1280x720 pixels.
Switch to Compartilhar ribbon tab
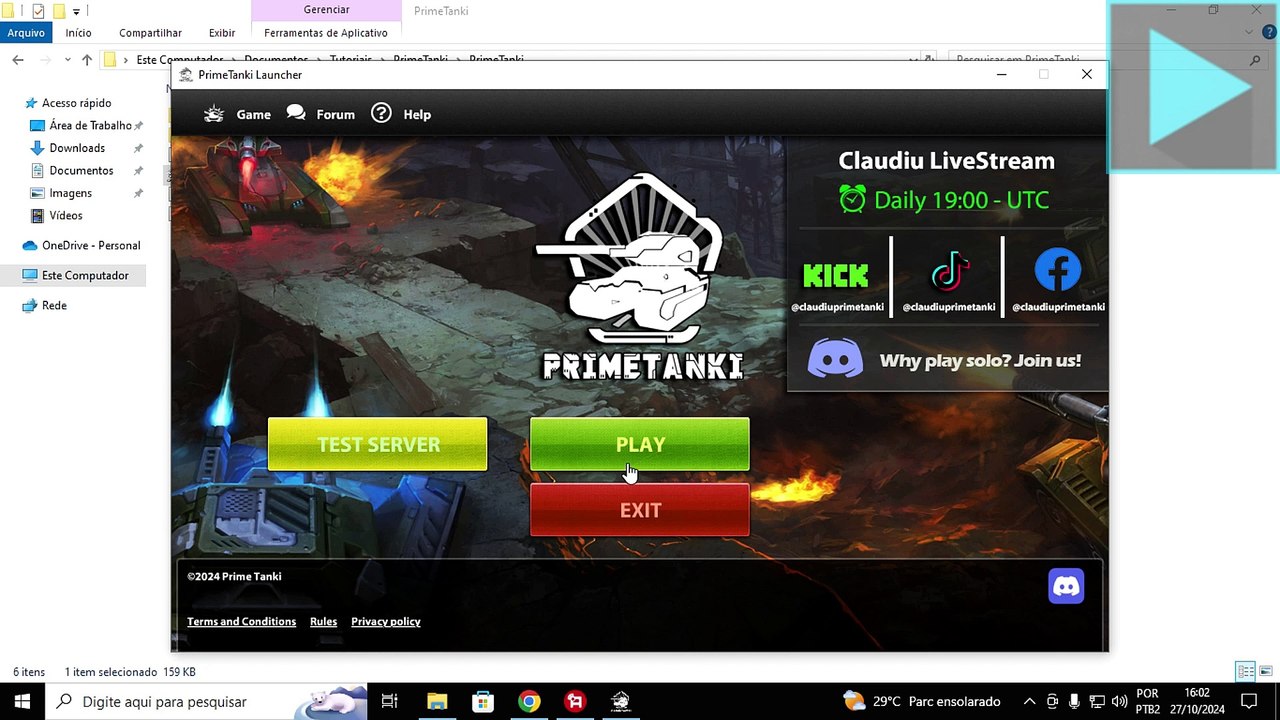[x=150, y=33]
